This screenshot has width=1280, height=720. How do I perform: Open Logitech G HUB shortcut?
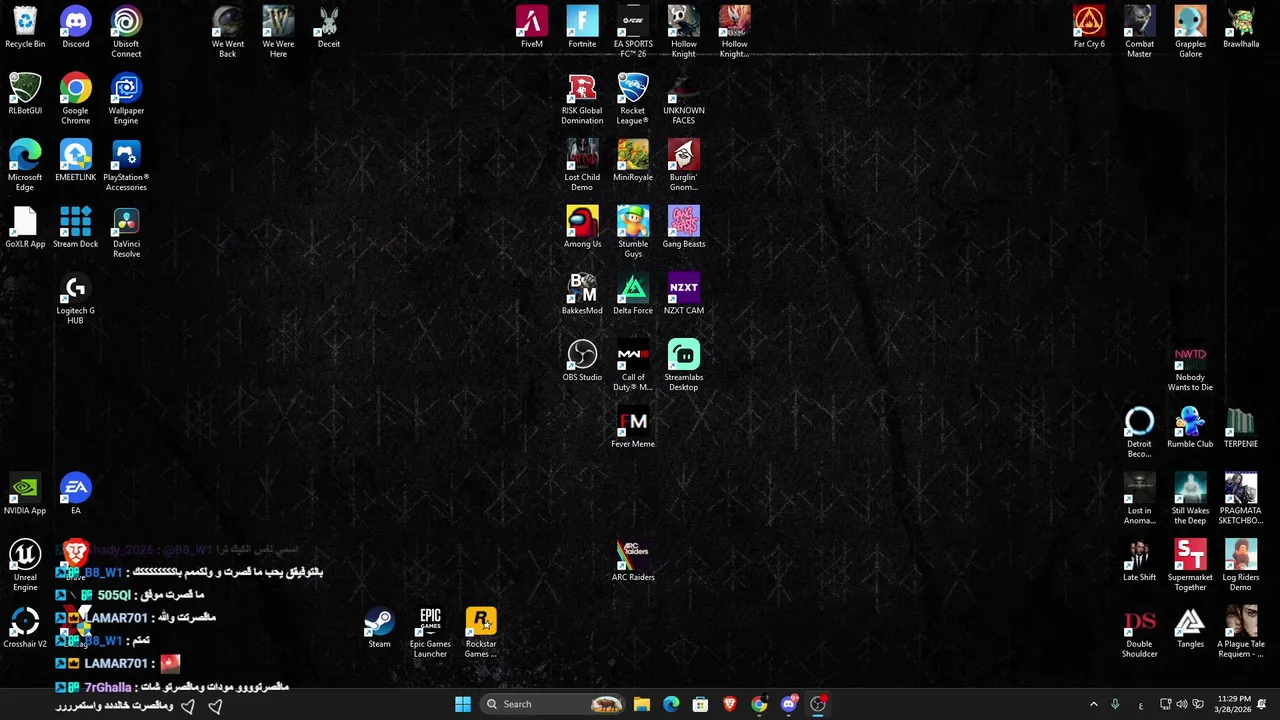pos(75,299)
